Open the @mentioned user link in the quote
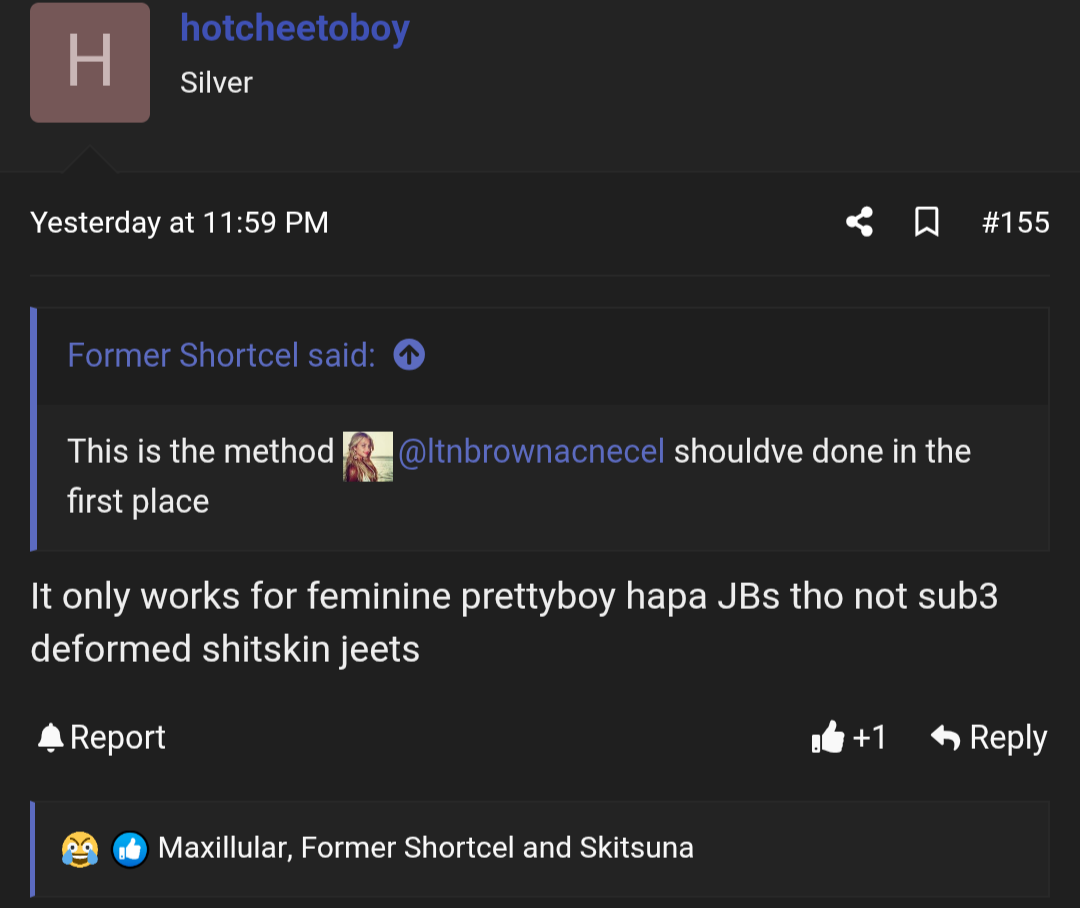This screenshot has height=908, width=1080. pos(531,452)
